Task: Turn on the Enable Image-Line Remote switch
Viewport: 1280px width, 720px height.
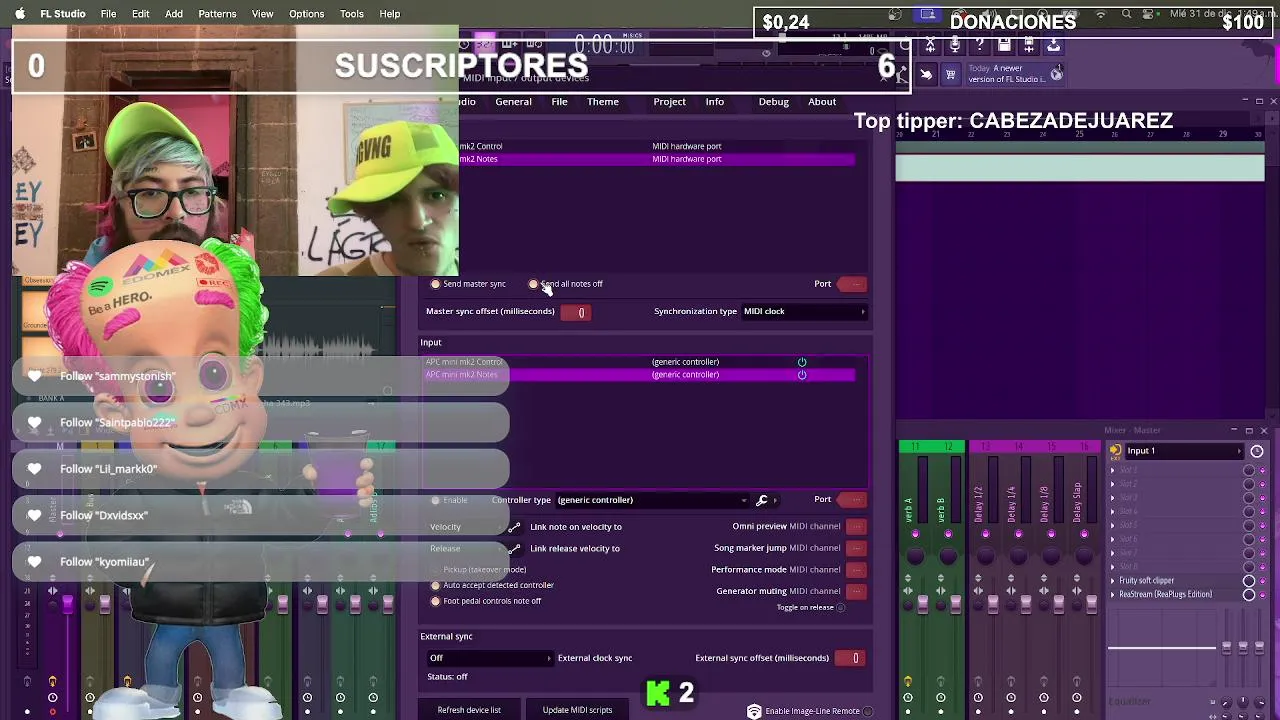Action: (867, 711)
